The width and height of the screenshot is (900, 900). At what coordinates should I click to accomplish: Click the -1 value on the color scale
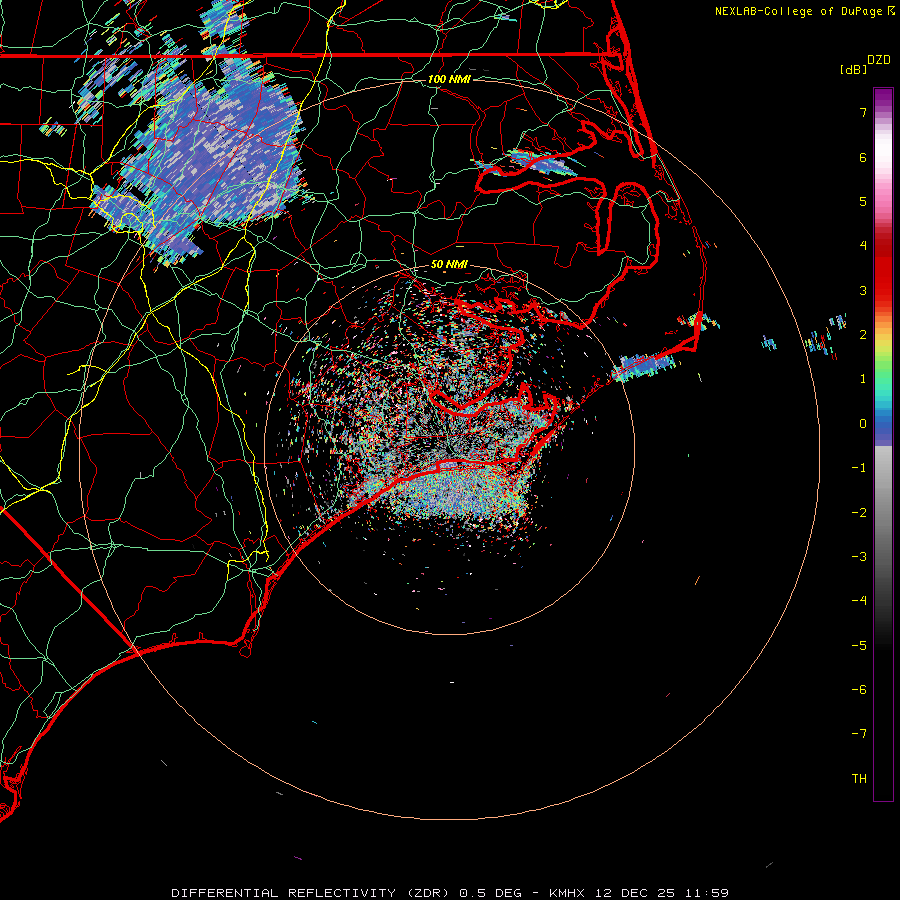tap(859, 468)
